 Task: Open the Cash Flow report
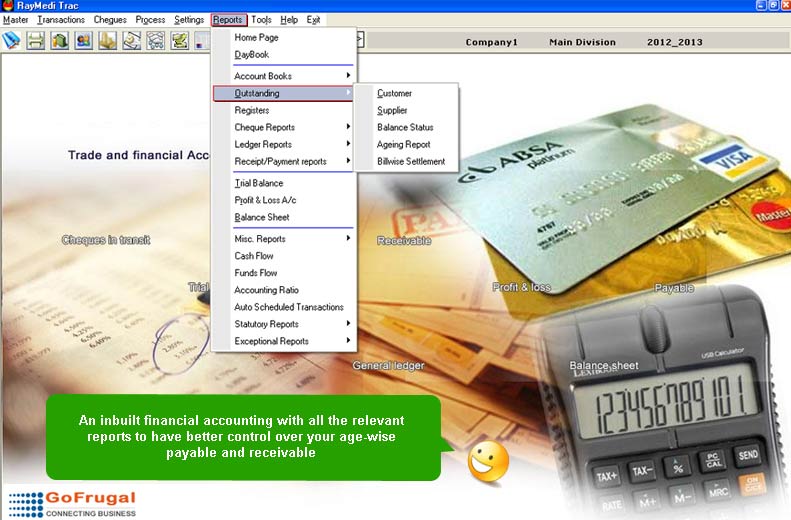coord(284,256)
